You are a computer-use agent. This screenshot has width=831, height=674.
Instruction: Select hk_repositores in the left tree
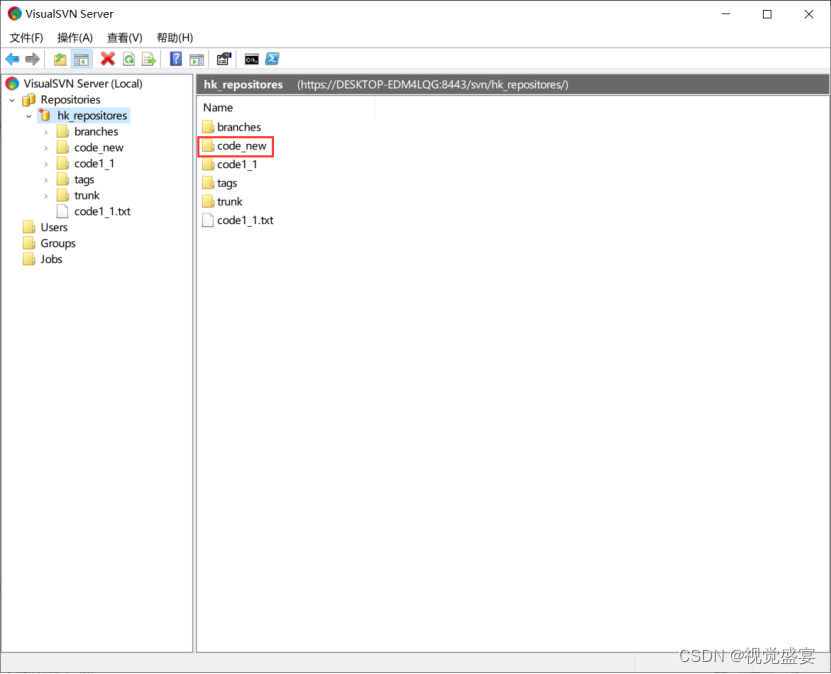92,116
